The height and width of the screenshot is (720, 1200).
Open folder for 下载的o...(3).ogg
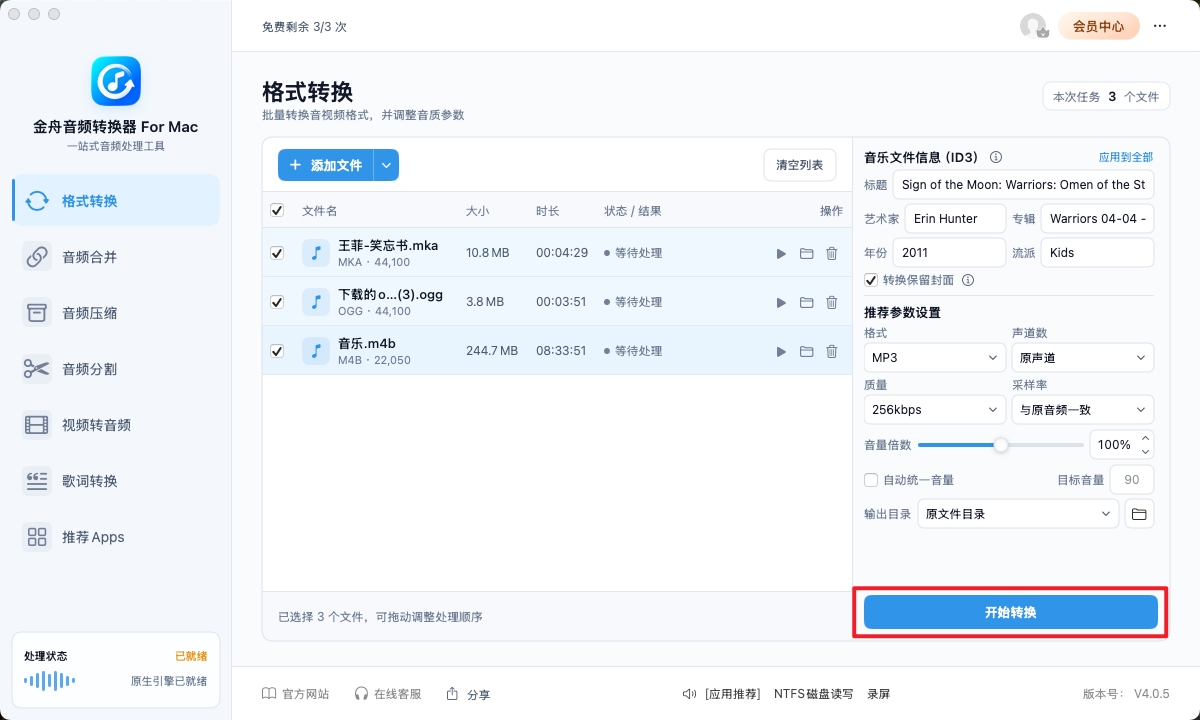pyautogui.click(x=806, y=303)
